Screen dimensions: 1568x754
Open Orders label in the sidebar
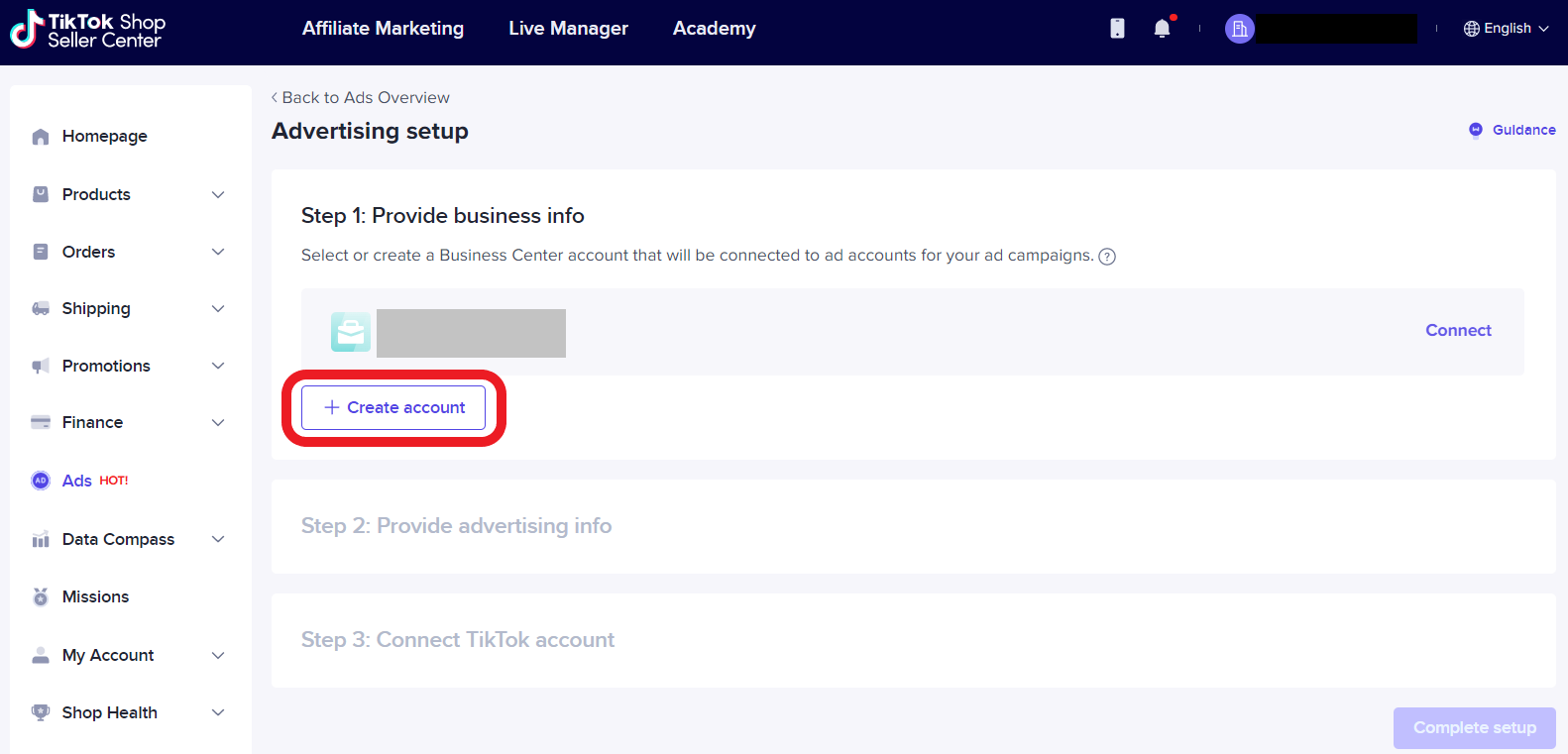coord(88,252)
